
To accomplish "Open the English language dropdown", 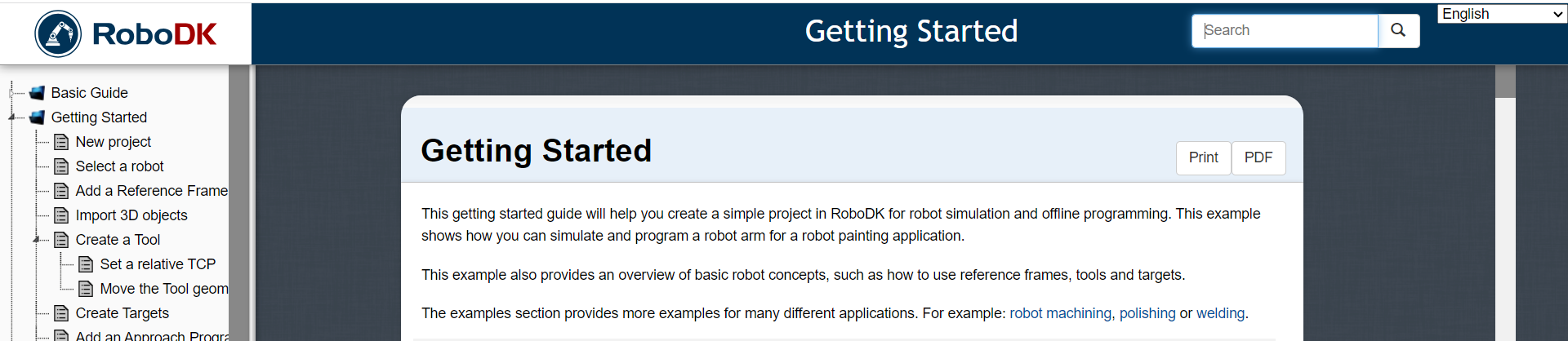I will click(1501, 14).
